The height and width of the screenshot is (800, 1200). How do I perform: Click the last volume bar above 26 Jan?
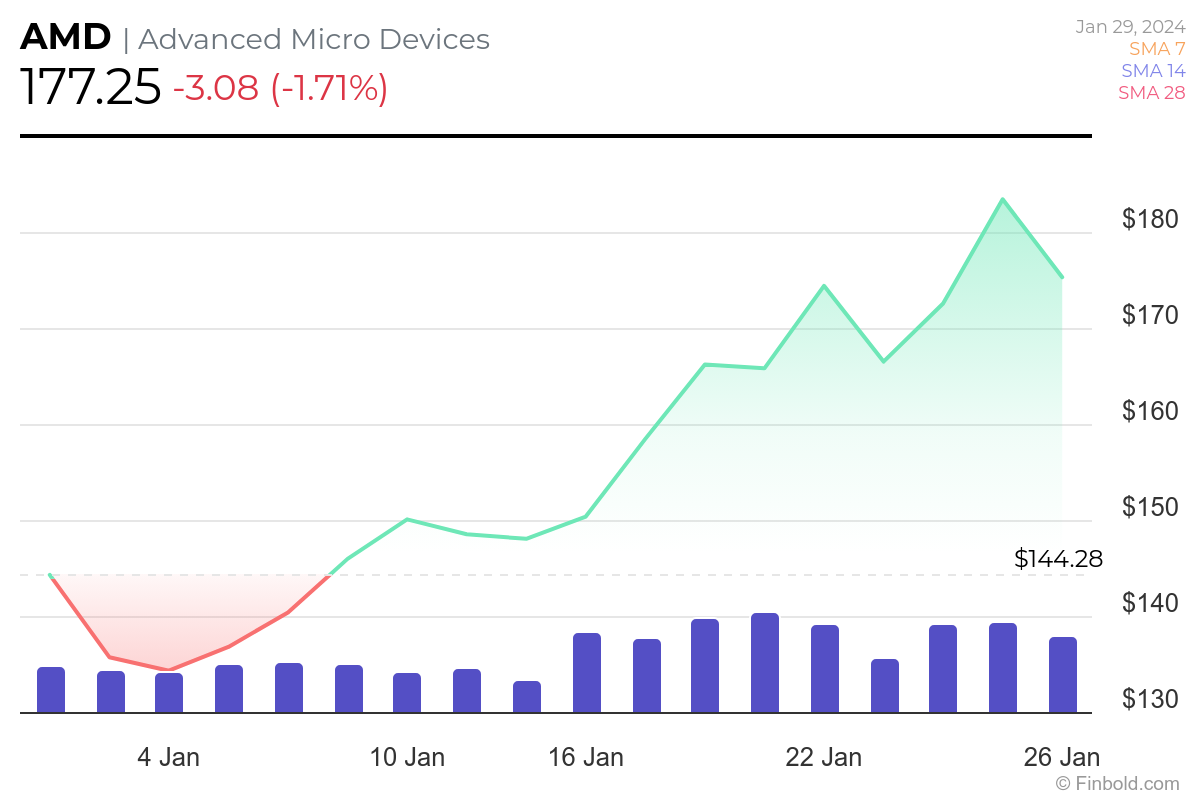[x=1063, y=675]
